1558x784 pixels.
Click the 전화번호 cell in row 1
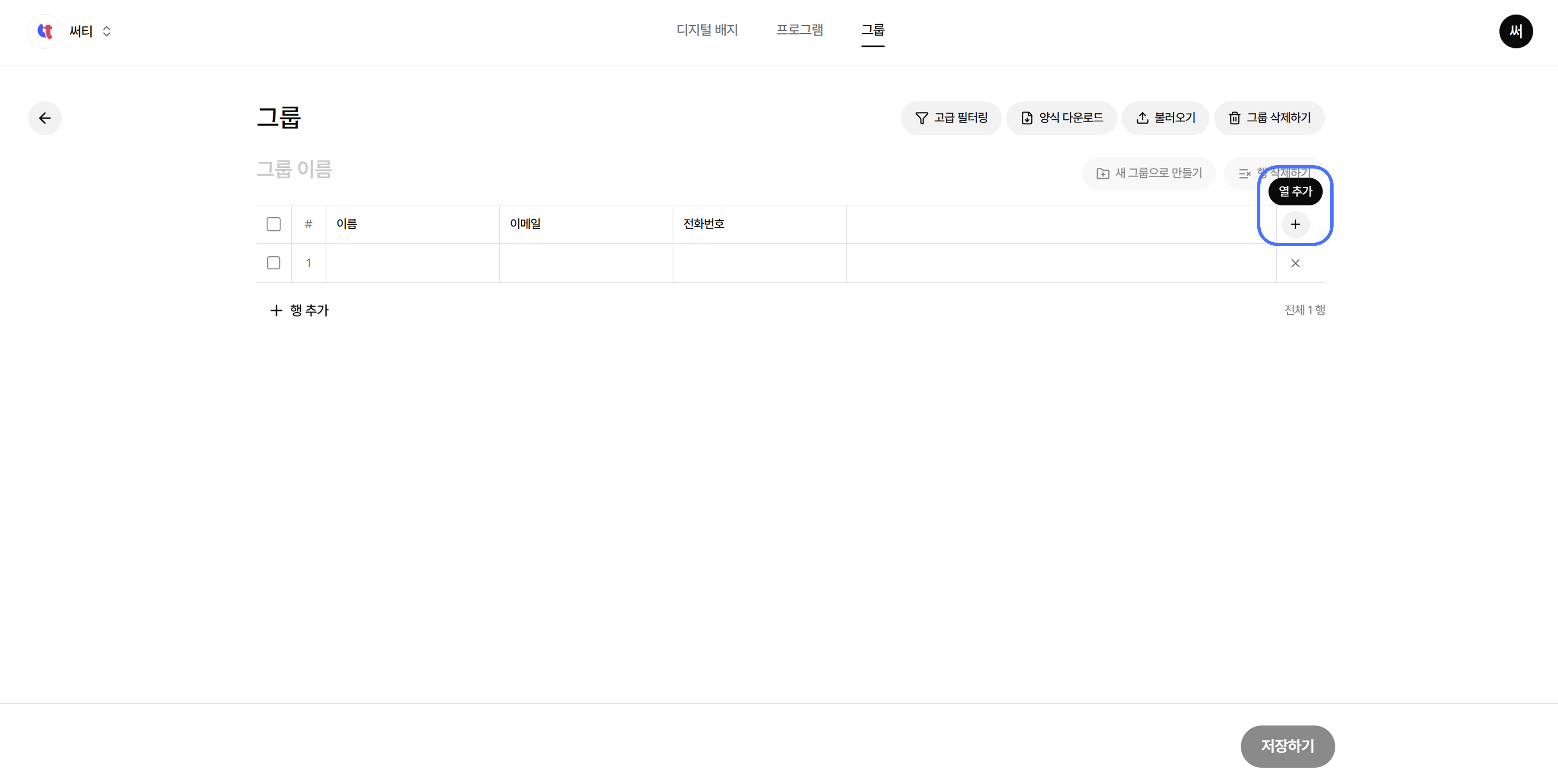click(760, 263)
